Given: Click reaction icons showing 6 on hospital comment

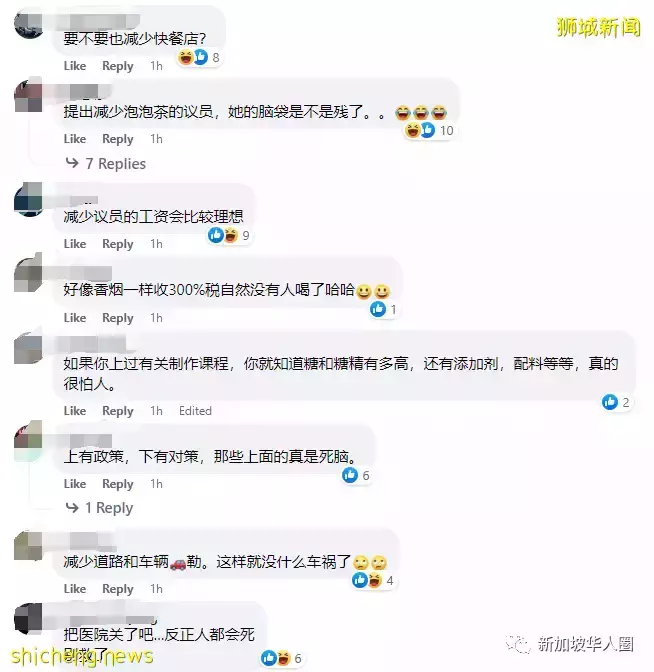Looking at the screenshot, I should click(282, 658).
